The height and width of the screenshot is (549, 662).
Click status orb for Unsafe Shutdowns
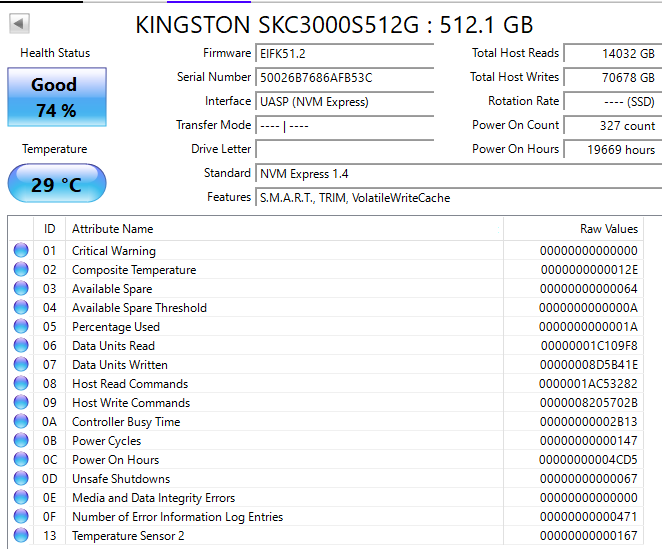[21, 478]
